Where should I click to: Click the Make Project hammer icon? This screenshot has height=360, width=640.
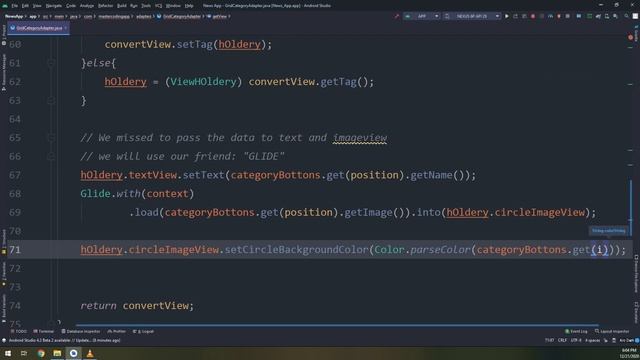coord(396,16)
